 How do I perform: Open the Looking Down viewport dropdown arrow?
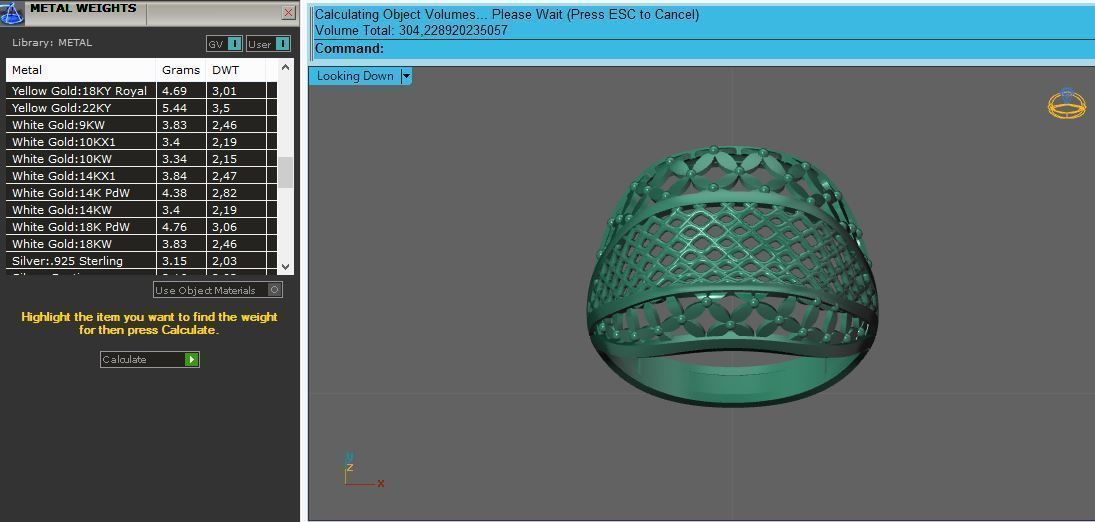(406, 76)
